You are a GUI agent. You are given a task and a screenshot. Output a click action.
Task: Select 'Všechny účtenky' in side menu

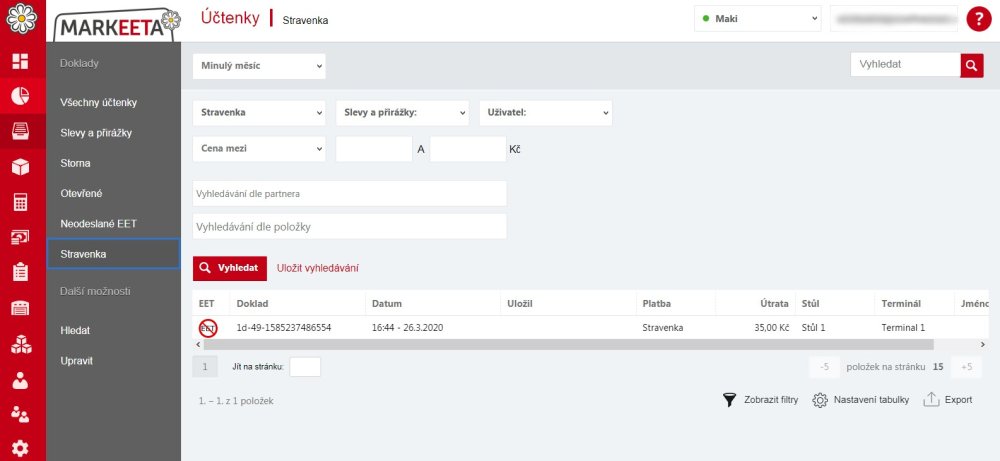click(x=98, y=102)
